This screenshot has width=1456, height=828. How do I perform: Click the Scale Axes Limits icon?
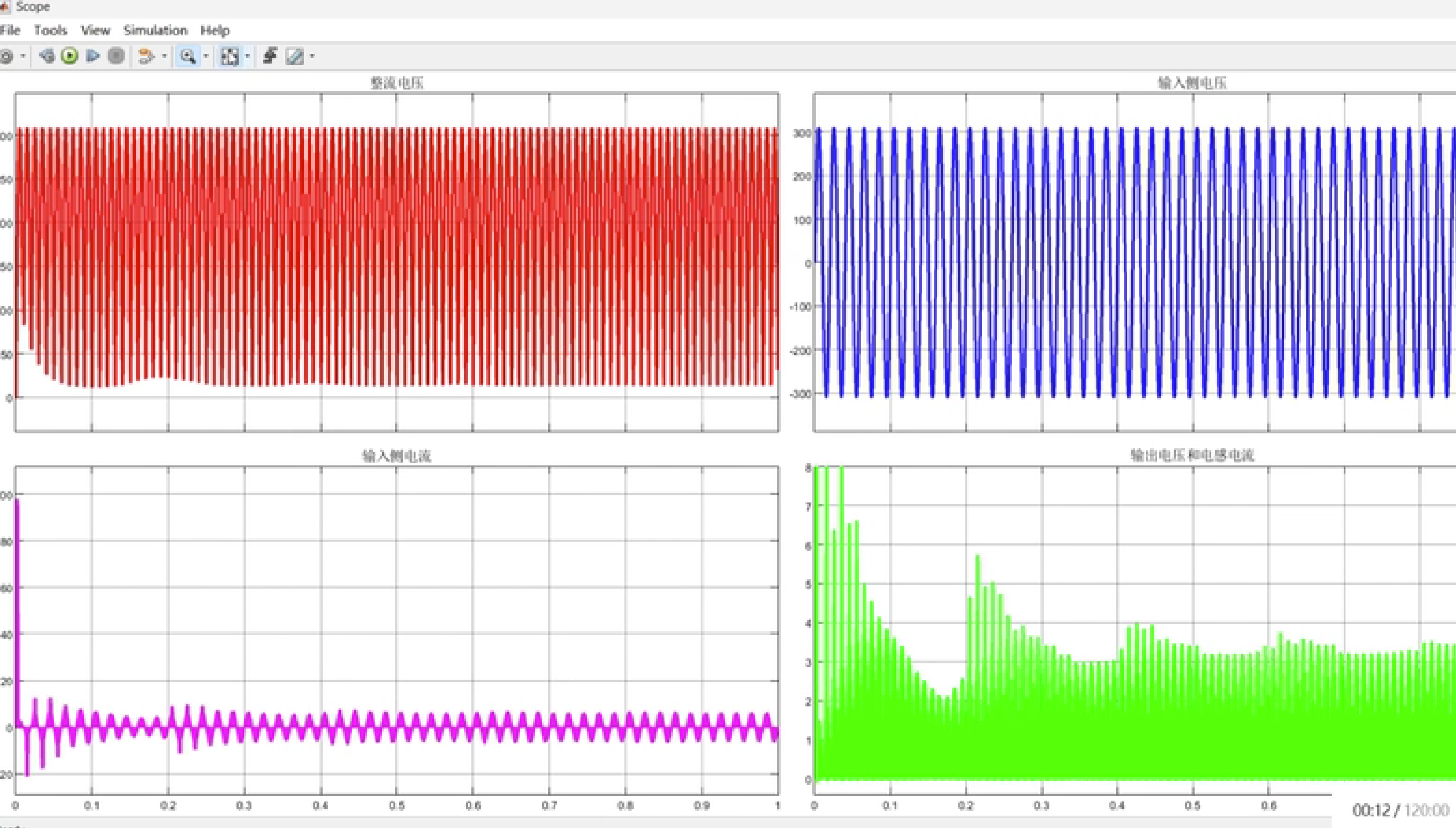coord(230,56)
